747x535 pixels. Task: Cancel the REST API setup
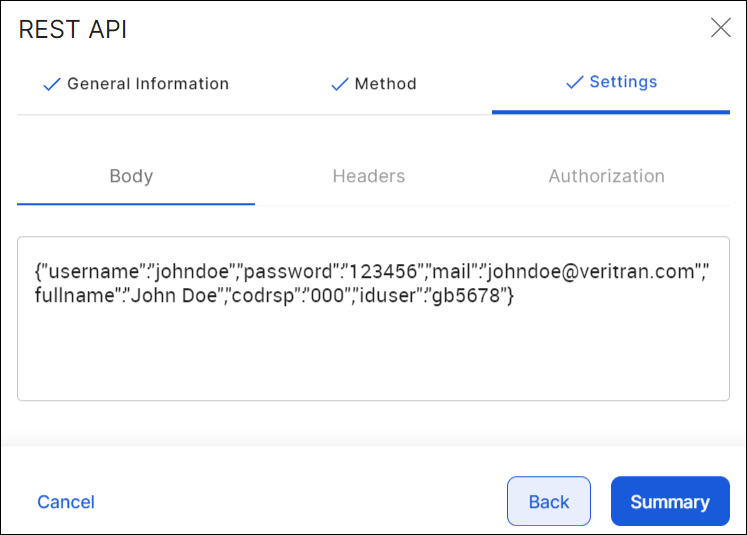(x=66, y=502)
